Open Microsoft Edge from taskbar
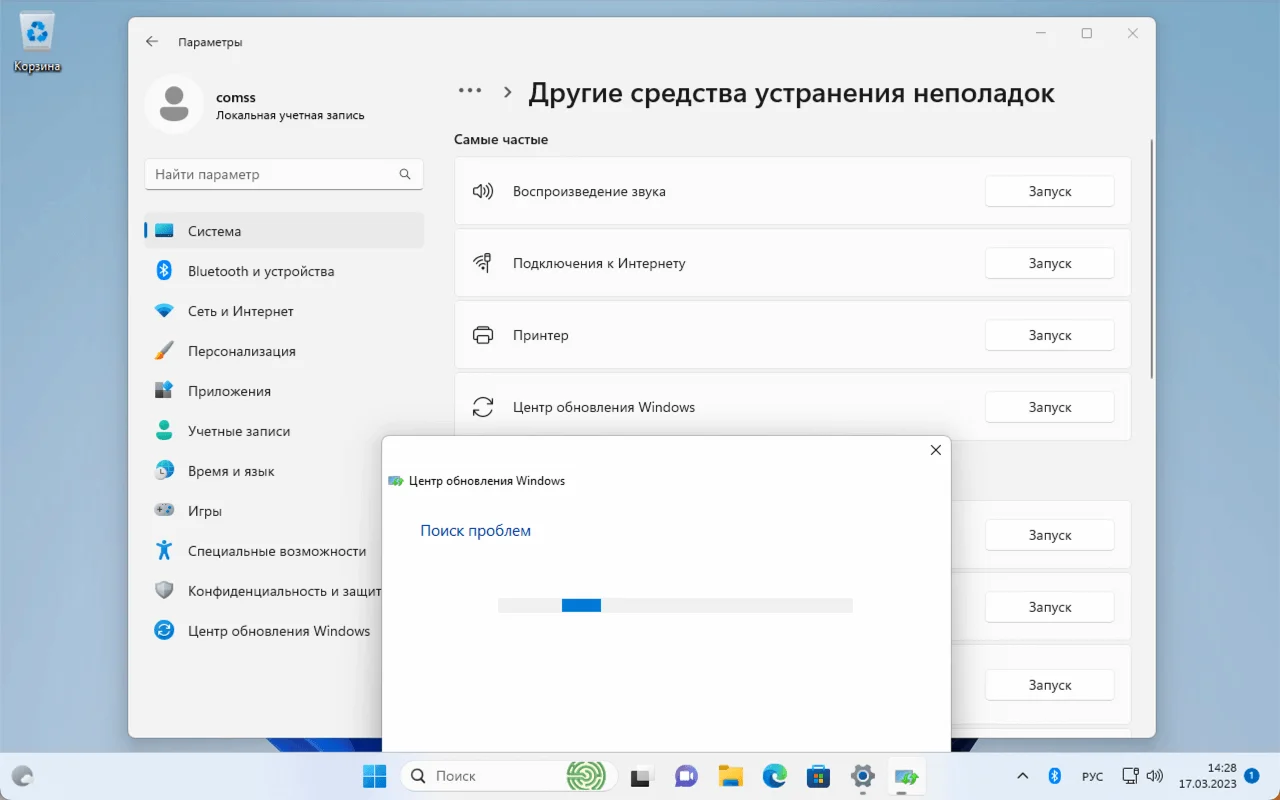 [x=775, y=776]
